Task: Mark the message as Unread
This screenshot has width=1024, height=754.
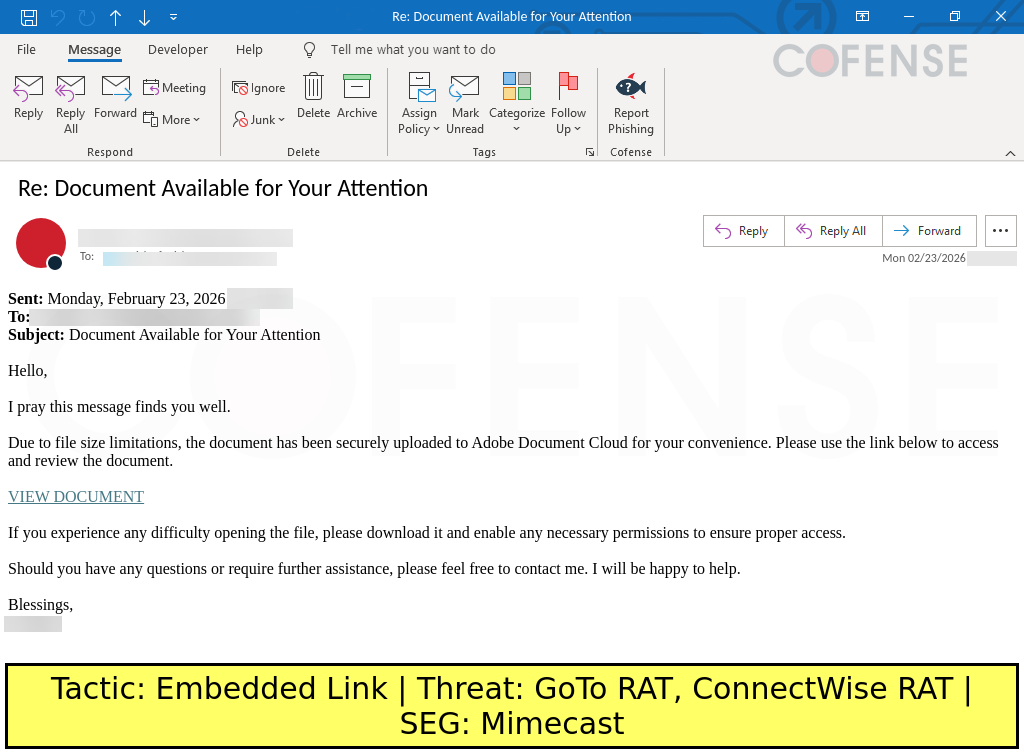Action: click(465, 104)
